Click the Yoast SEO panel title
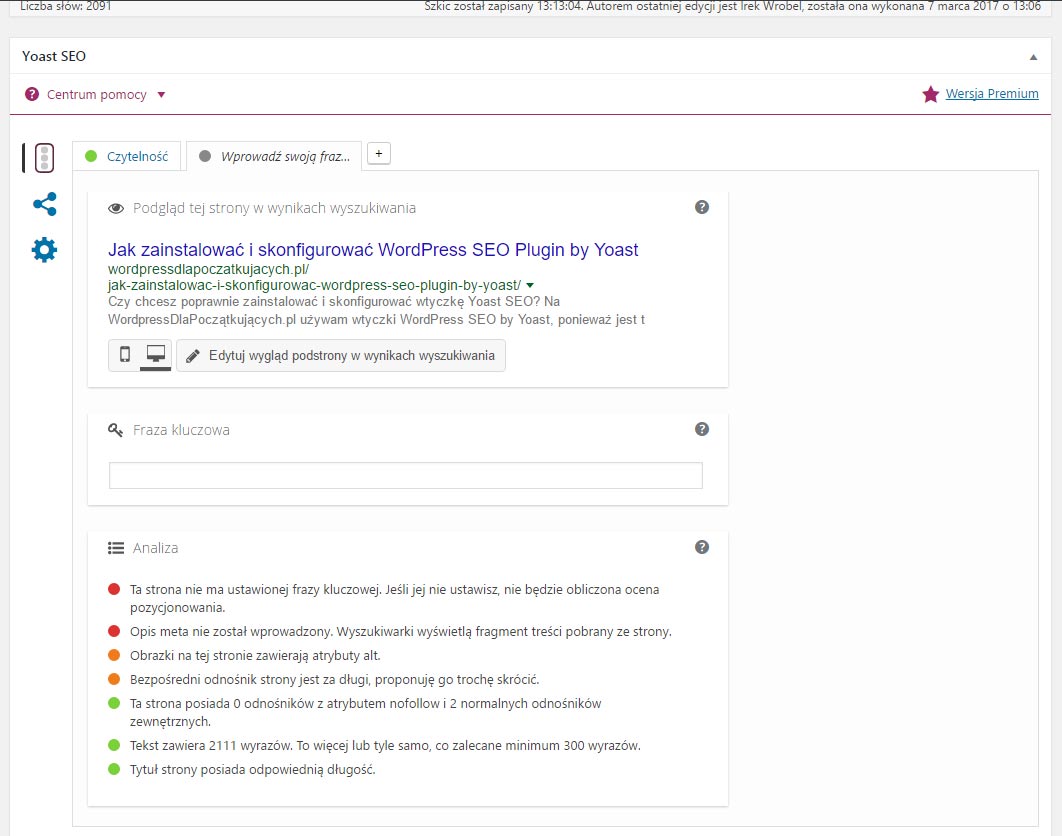This screenshot has height=836, width=1062. (x=54, y=56)
